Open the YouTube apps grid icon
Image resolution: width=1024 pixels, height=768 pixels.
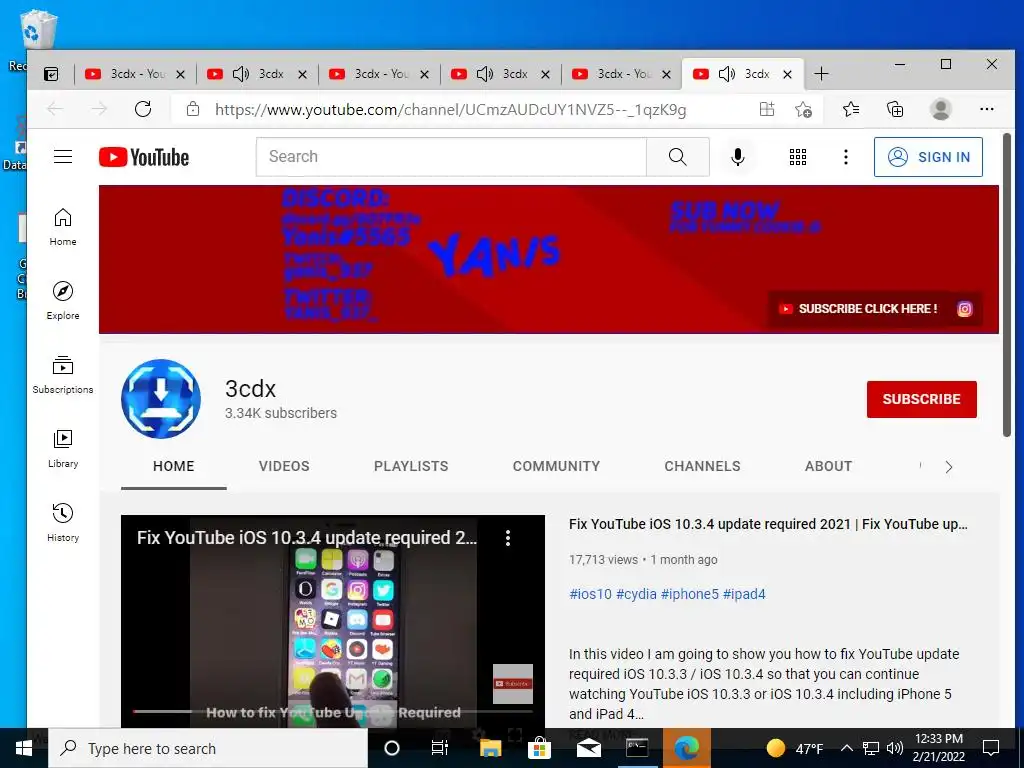click(797, 157)
